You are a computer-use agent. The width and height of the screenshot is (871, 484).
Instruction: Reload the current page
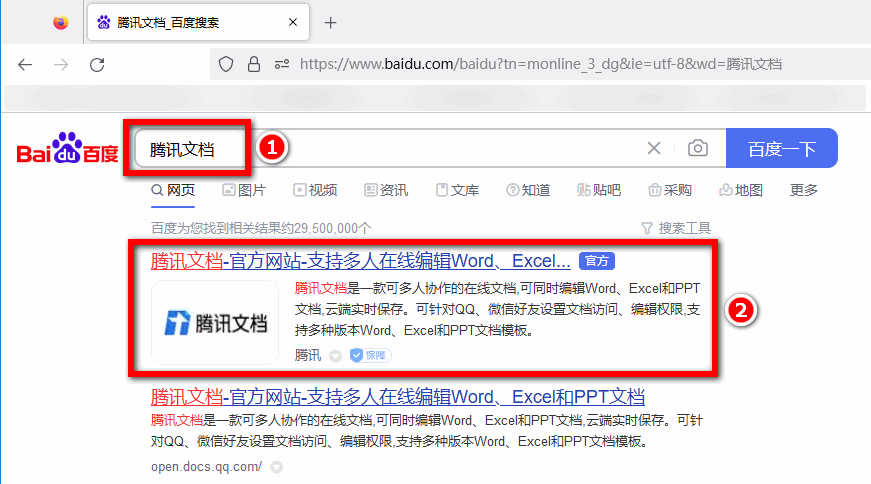97,64
